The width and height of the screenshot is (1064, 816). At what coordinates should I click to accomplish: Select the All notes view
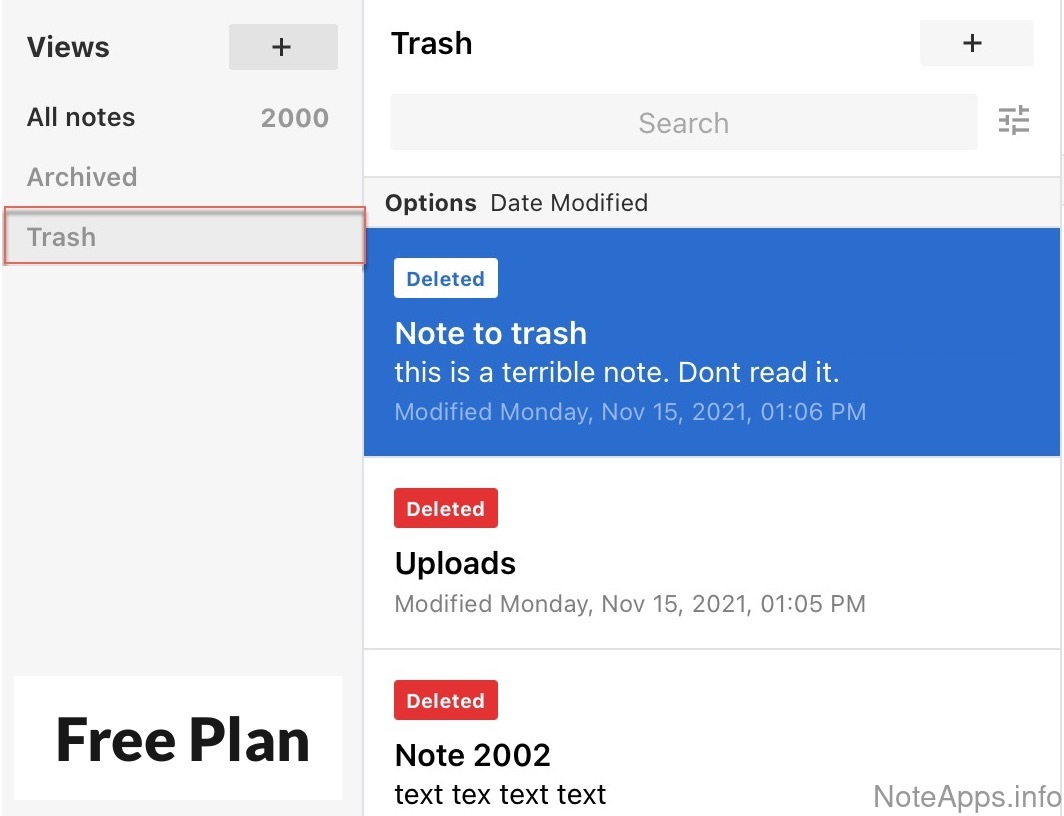coord(81,117)
